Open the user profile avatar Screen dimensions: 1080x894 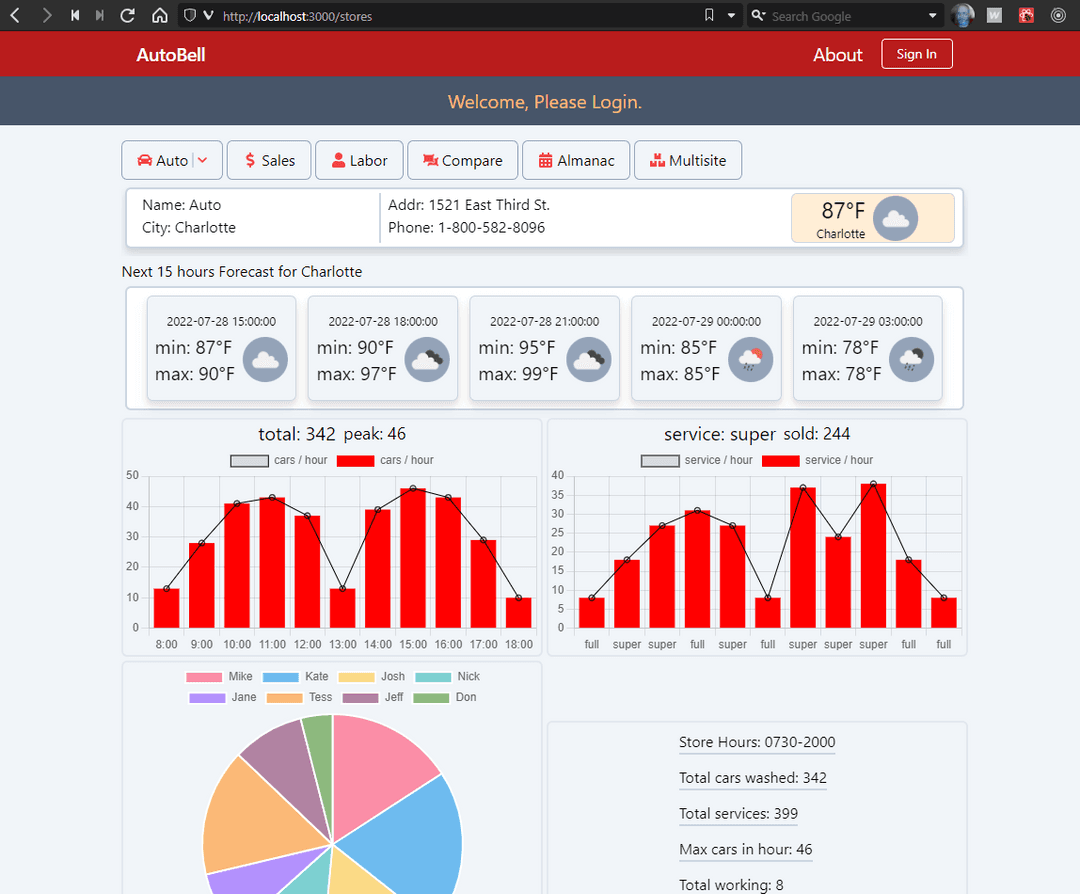tap(962, 15)
